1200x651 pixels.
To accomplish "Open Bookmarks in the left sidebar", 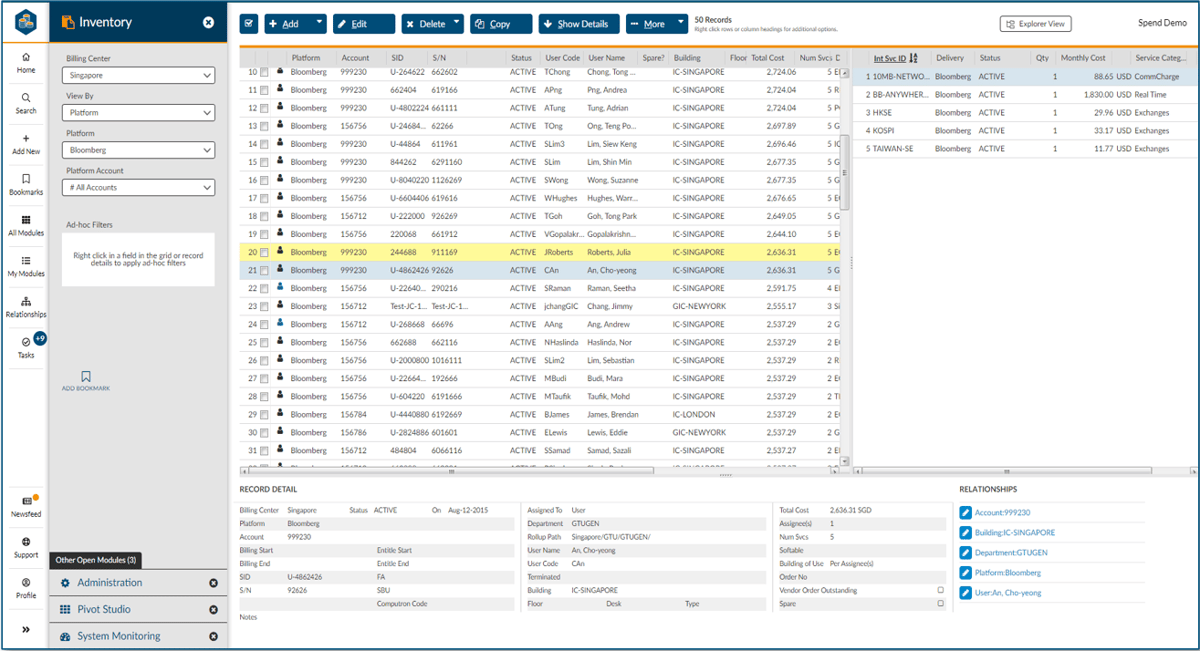I will pyautogui.click(x=26, y=184).
